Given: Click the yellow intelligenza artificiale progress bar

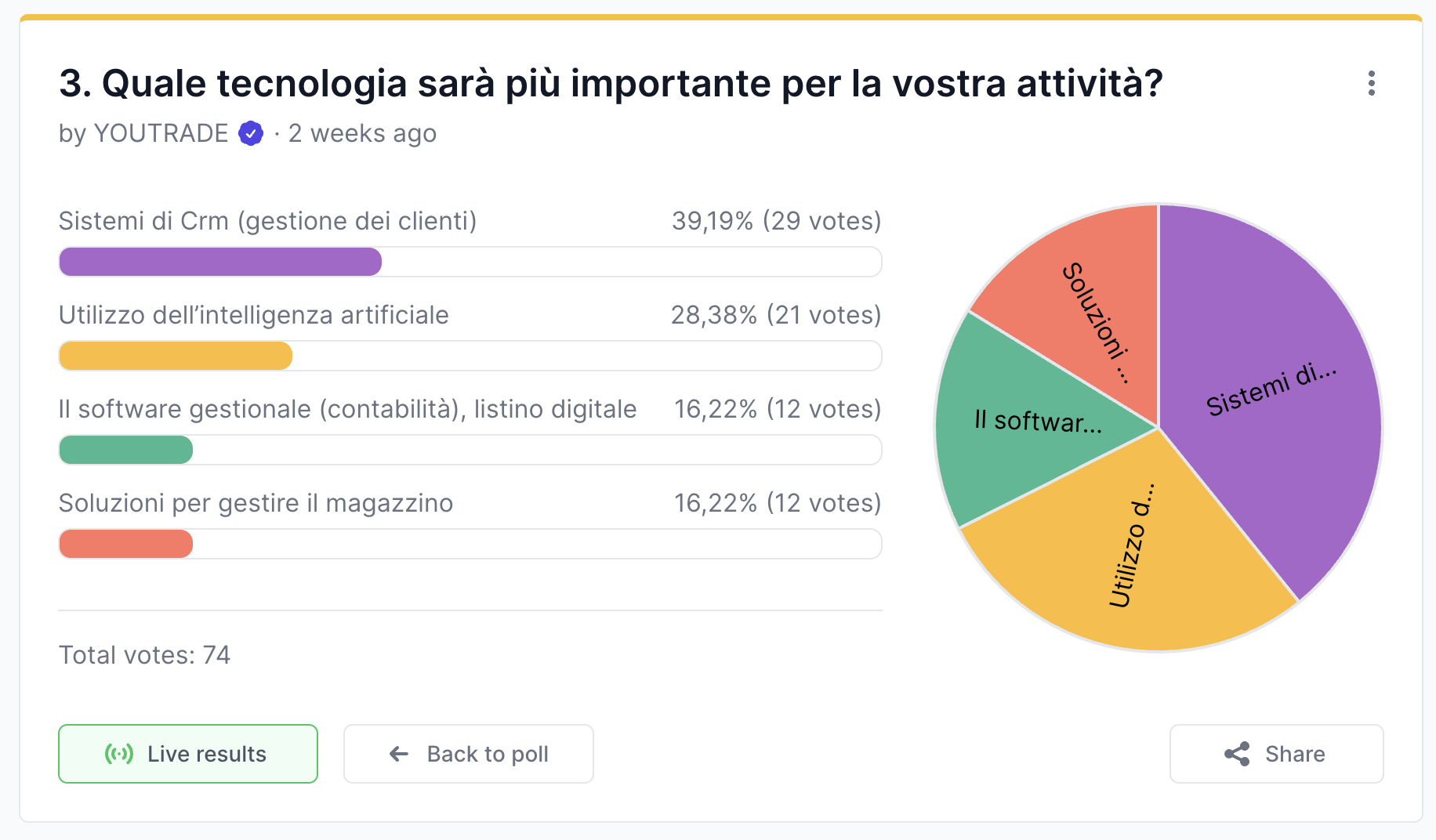Looking at the screenshot, I should 176,356.
